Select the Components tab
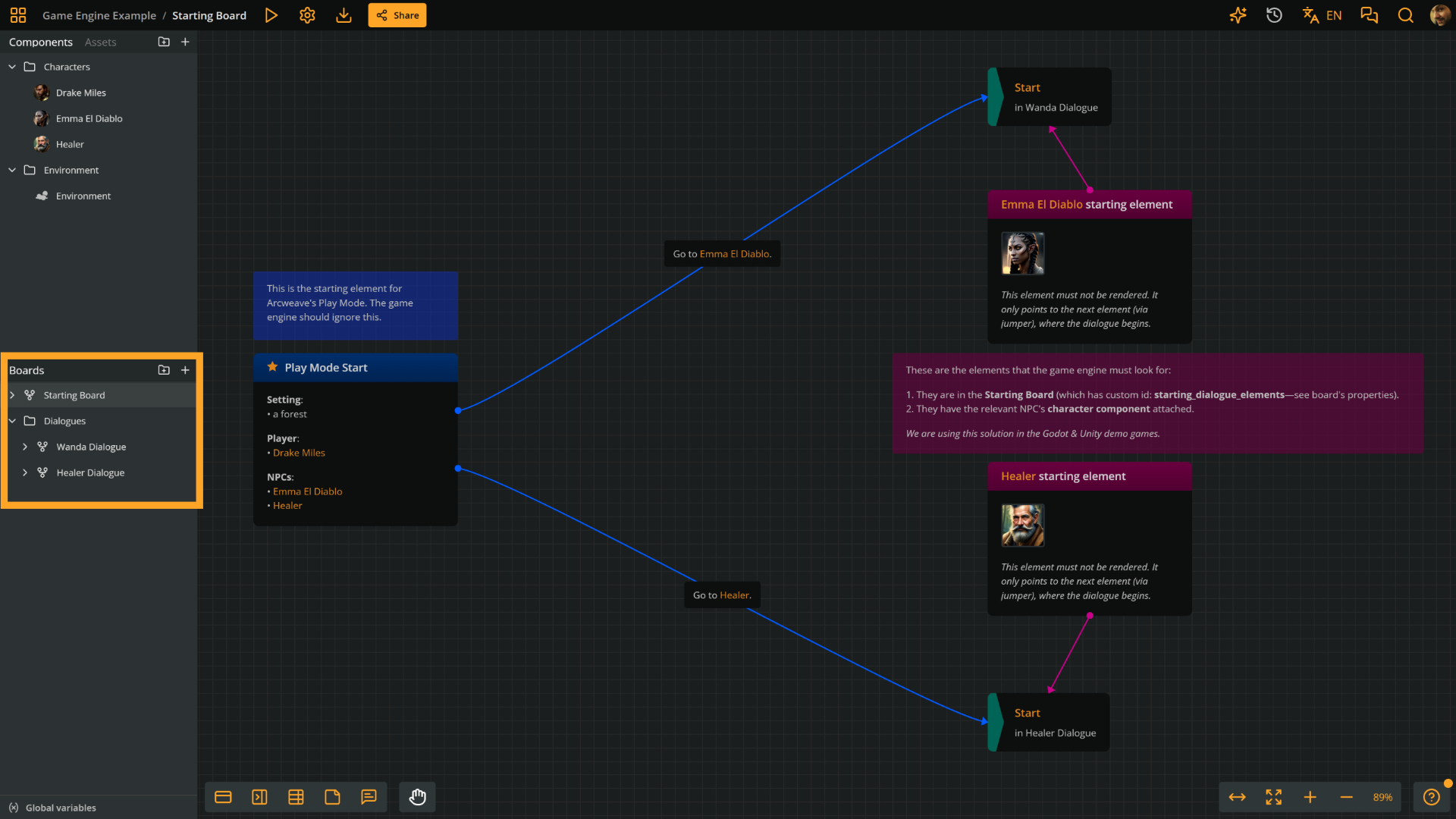1456x819 pixels. (x=41, y=42)
